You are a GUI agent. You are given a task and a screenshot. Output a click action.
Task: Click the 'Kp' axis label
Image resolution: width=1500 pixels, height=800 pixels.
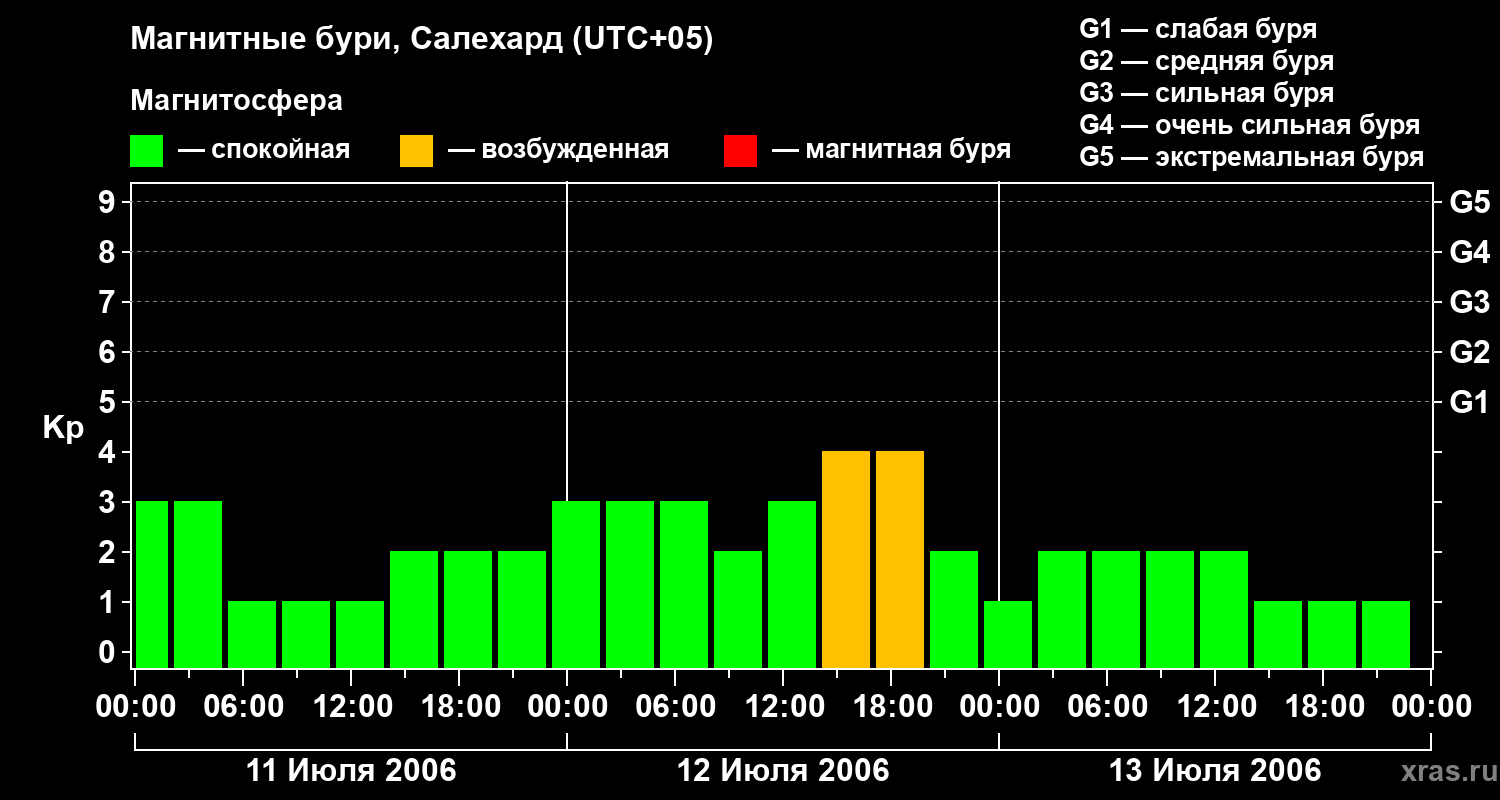(63, 428)
